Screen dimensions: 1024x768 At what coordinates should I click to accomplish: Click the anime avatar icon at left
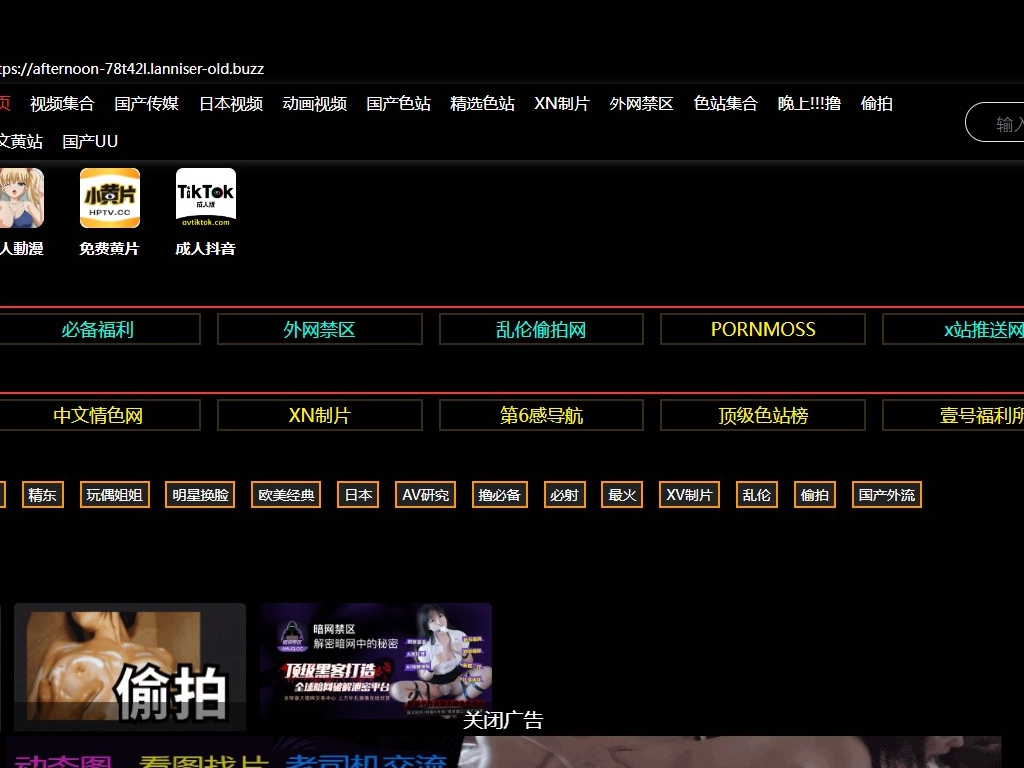20,198
